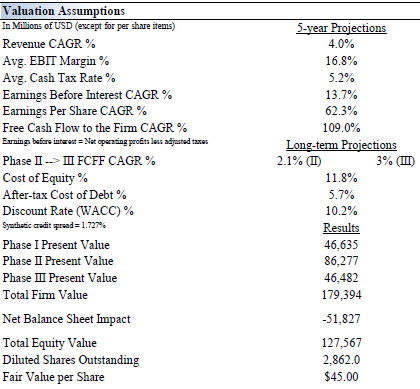Viewport: 420px width, 389px height.
Task: Select the Phase II 2.1% (II) cell
Action: tap(299, 161)
